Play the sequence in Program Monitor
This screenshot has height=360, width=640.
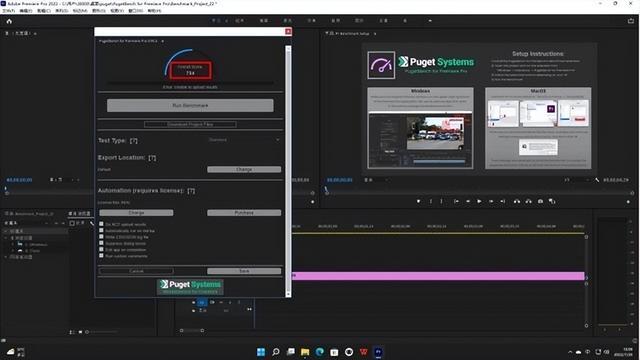[x=479, y=201]
